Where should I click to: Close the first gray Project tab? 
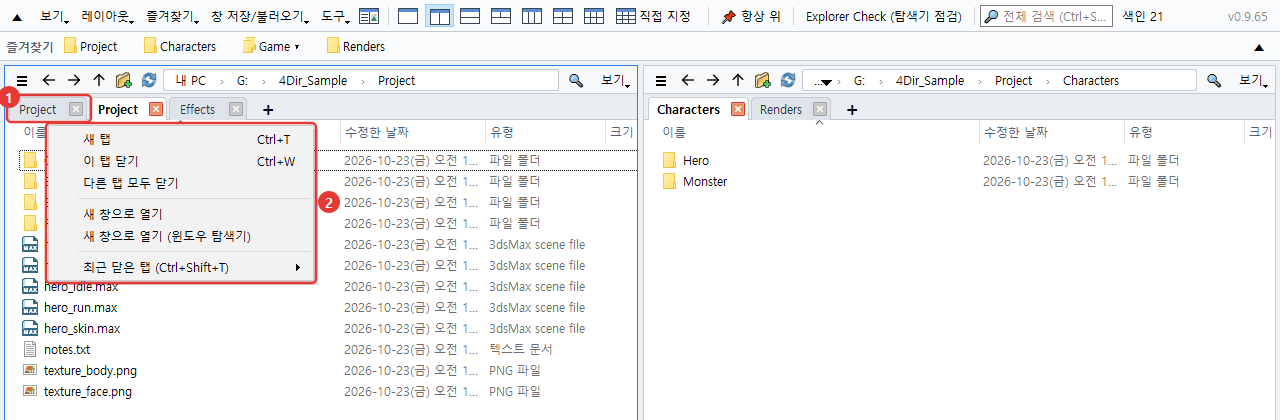[76, 109]
